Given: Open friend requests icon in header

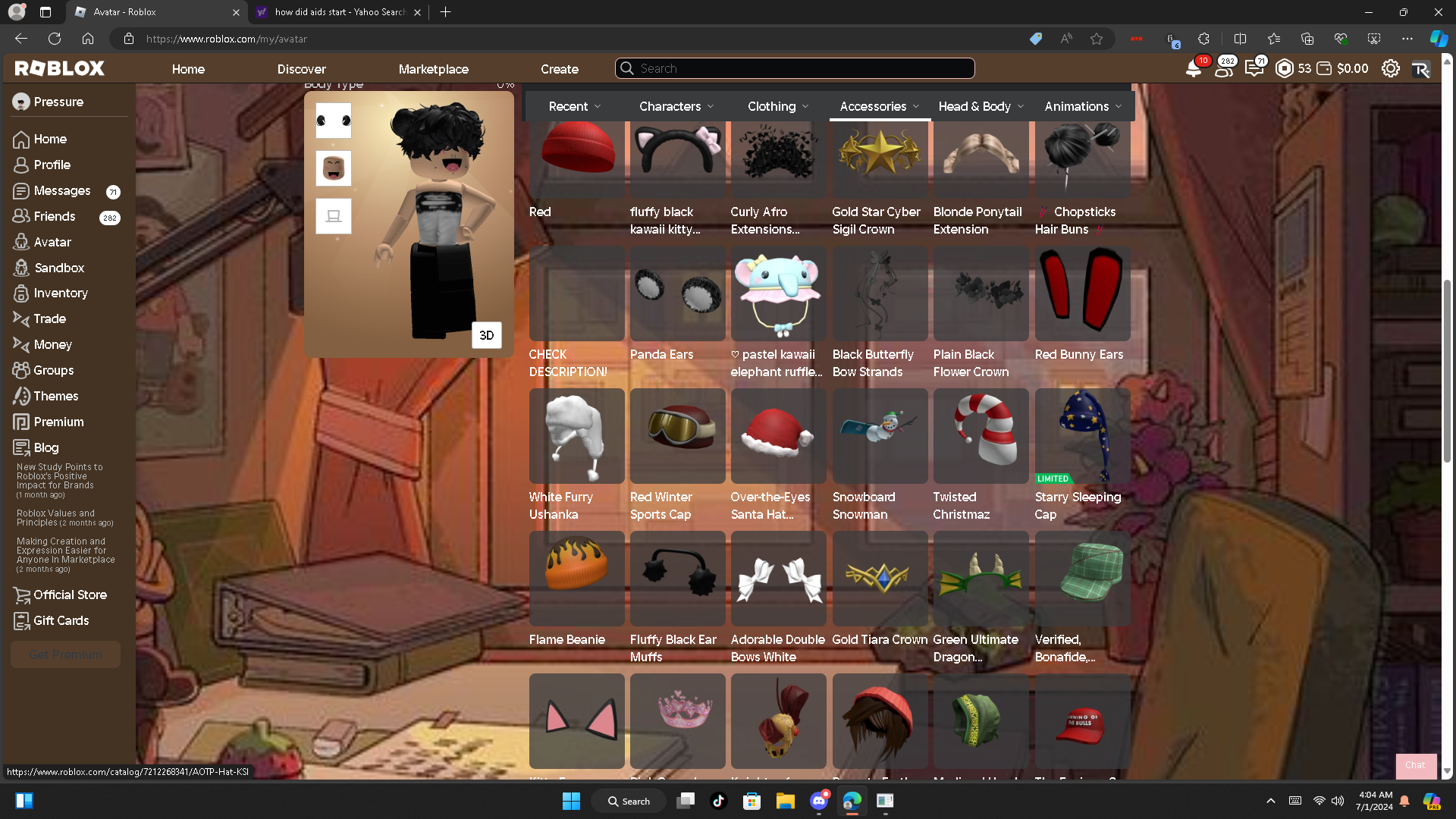Looking at the screenshot, I should point(1224,68).
